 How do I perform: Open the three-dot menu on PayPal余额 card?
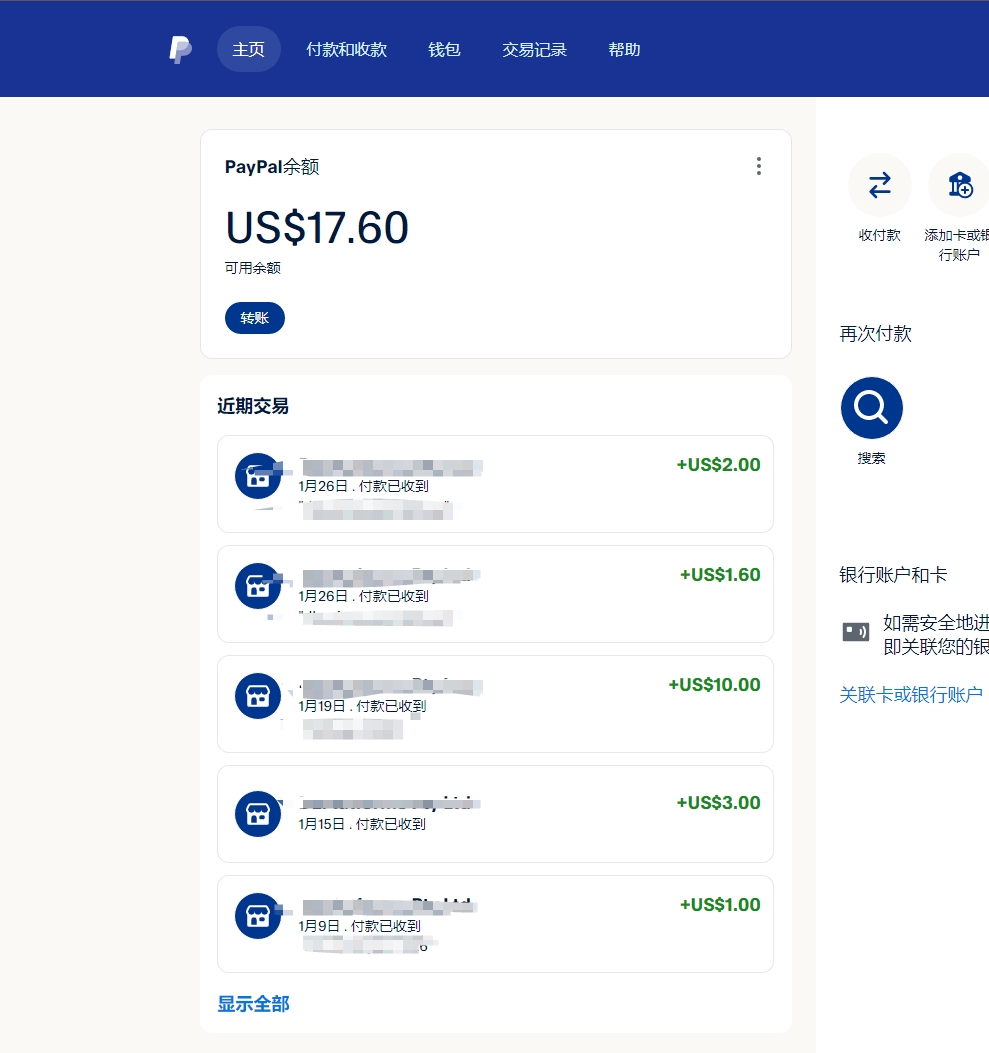(759, 166)
